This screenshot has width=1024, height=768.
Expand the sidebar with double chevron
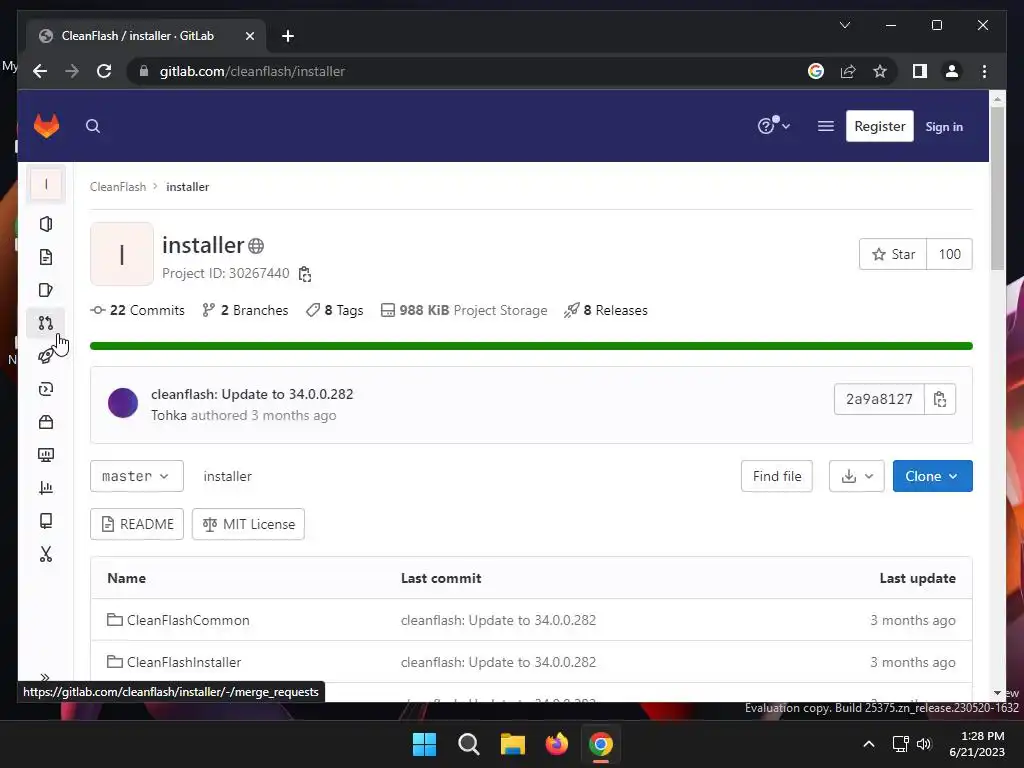45,677
